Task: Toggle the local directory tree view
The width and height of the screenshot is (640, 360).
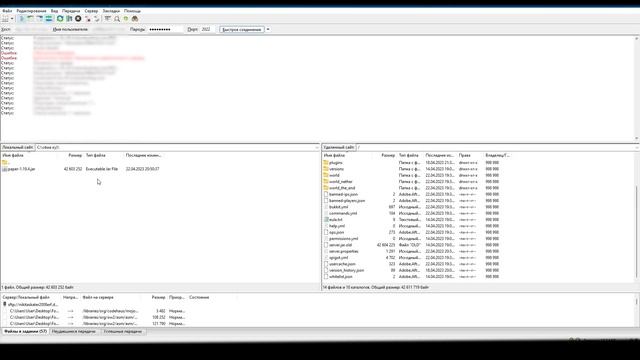Action: pos(31,19)
